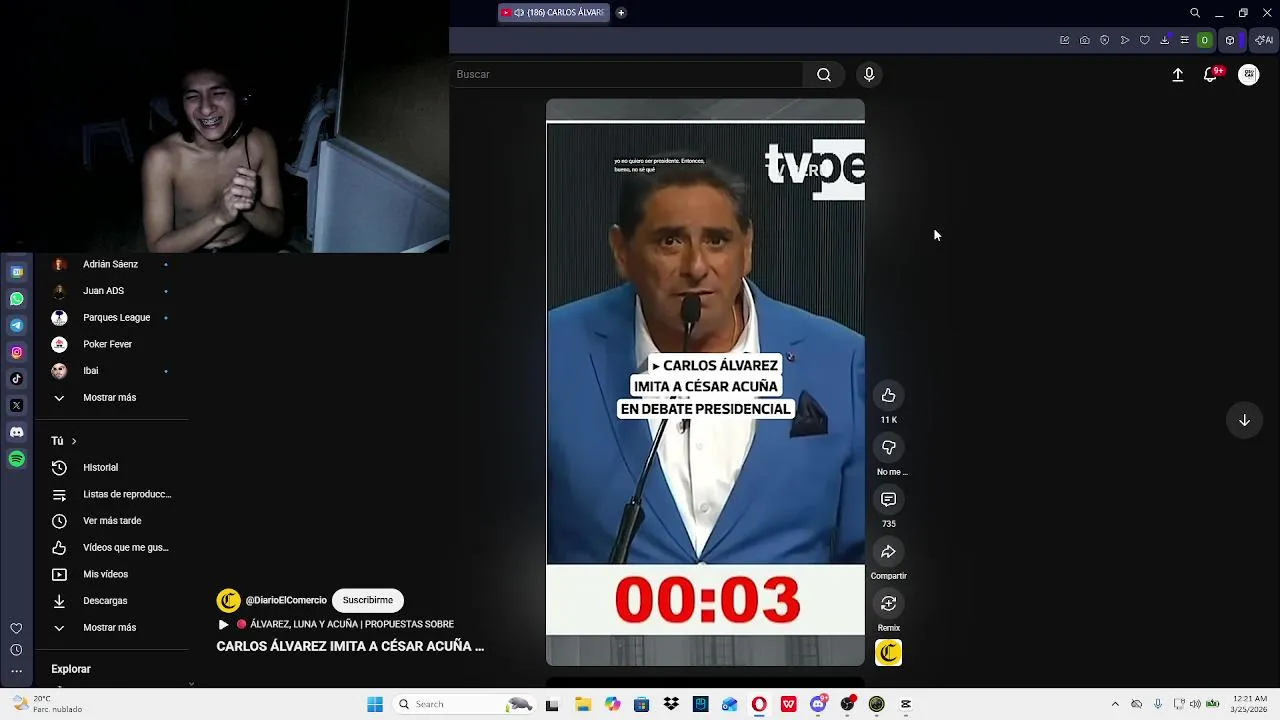Add page to bookmarks heart in toolbar
The width and height of the screenshot is (1280, 720).
tap(1144, 40)
